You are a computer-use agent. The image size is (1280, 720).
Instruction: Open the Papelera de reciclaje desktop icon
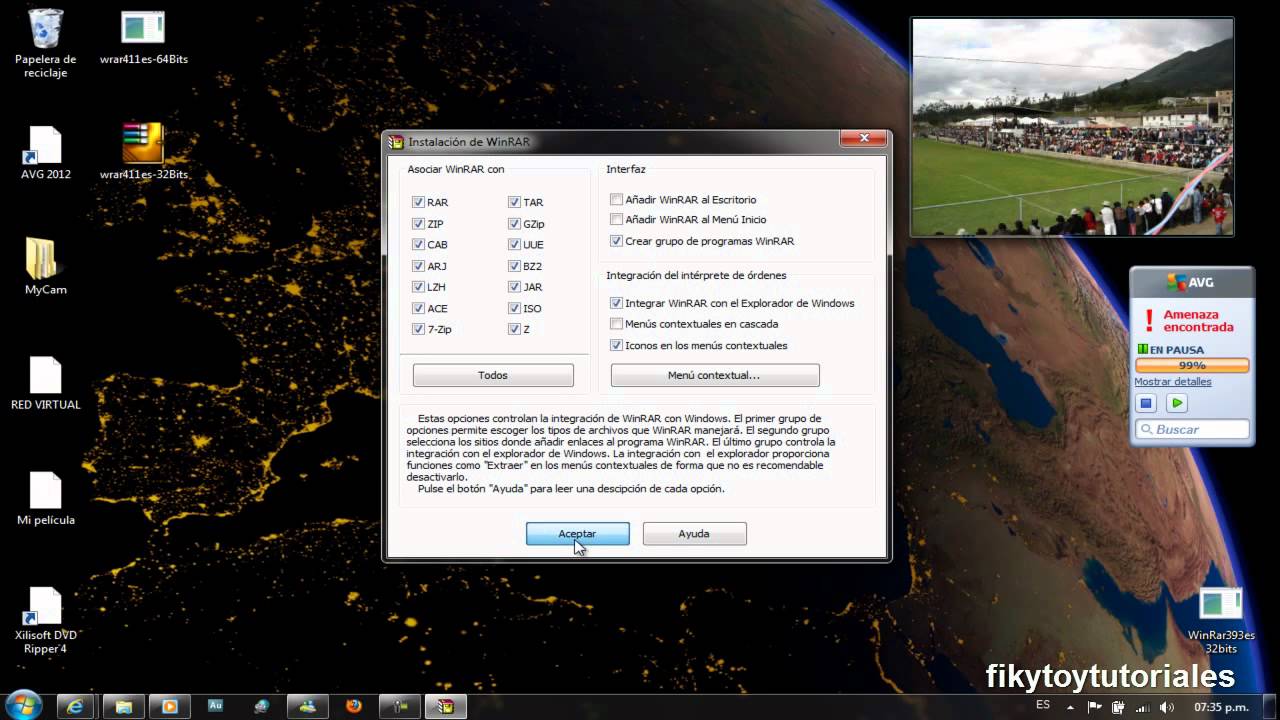tap(45, 43)
